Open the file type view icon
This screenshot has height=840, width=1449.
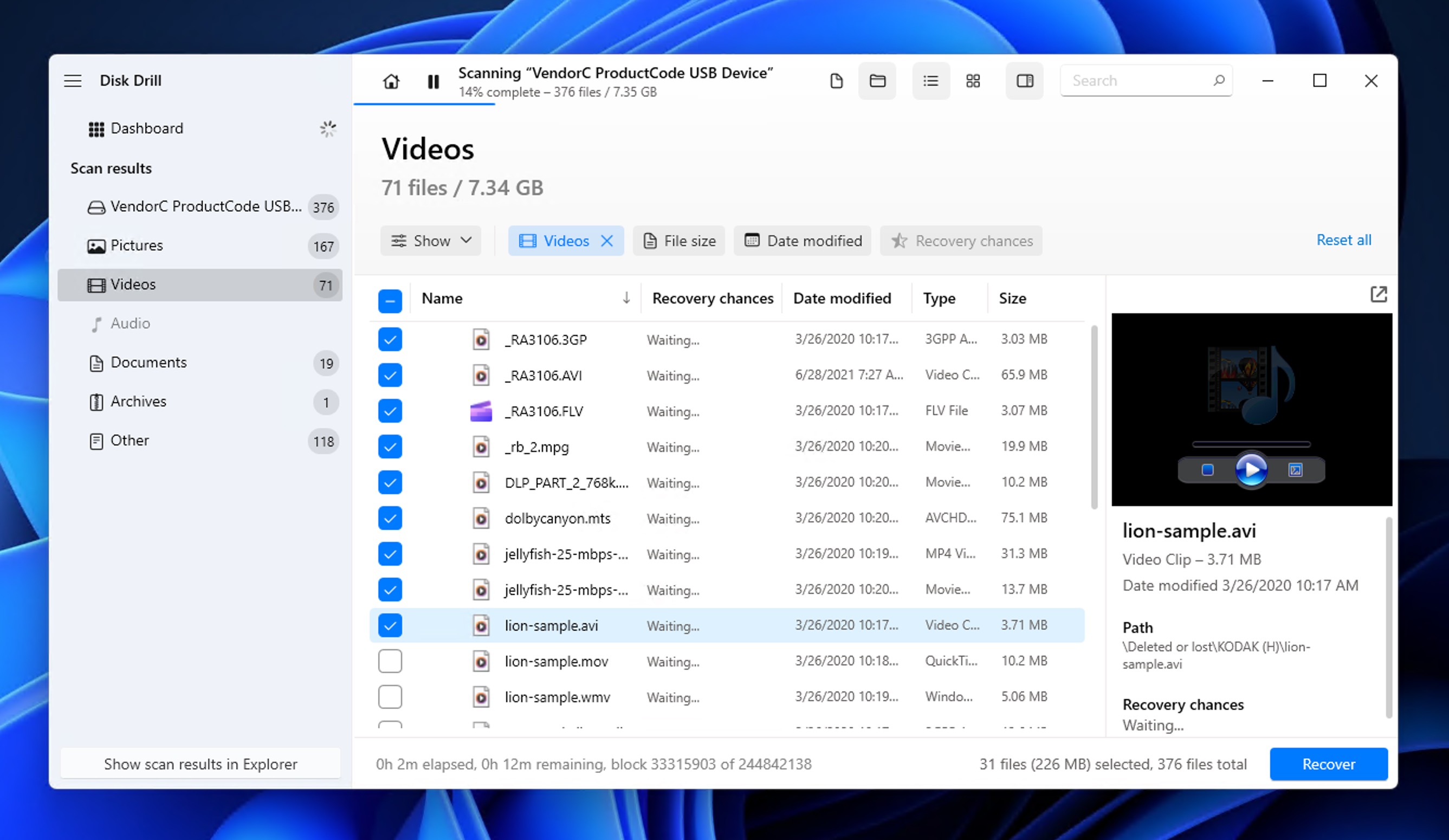click(x=837, y=81)
